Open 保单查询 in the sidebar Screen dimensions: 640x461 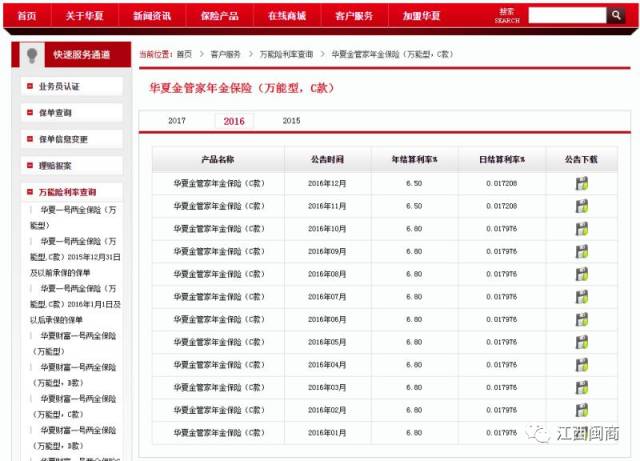[72, 113]
